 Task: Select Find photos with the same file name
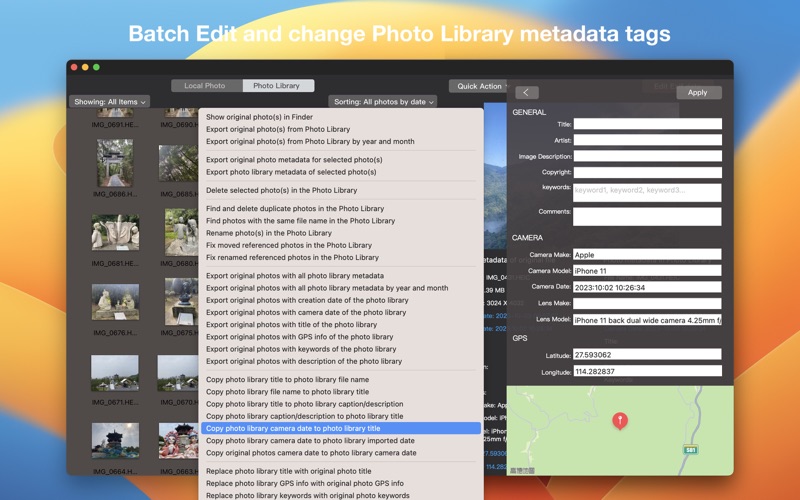click(341, 221)
